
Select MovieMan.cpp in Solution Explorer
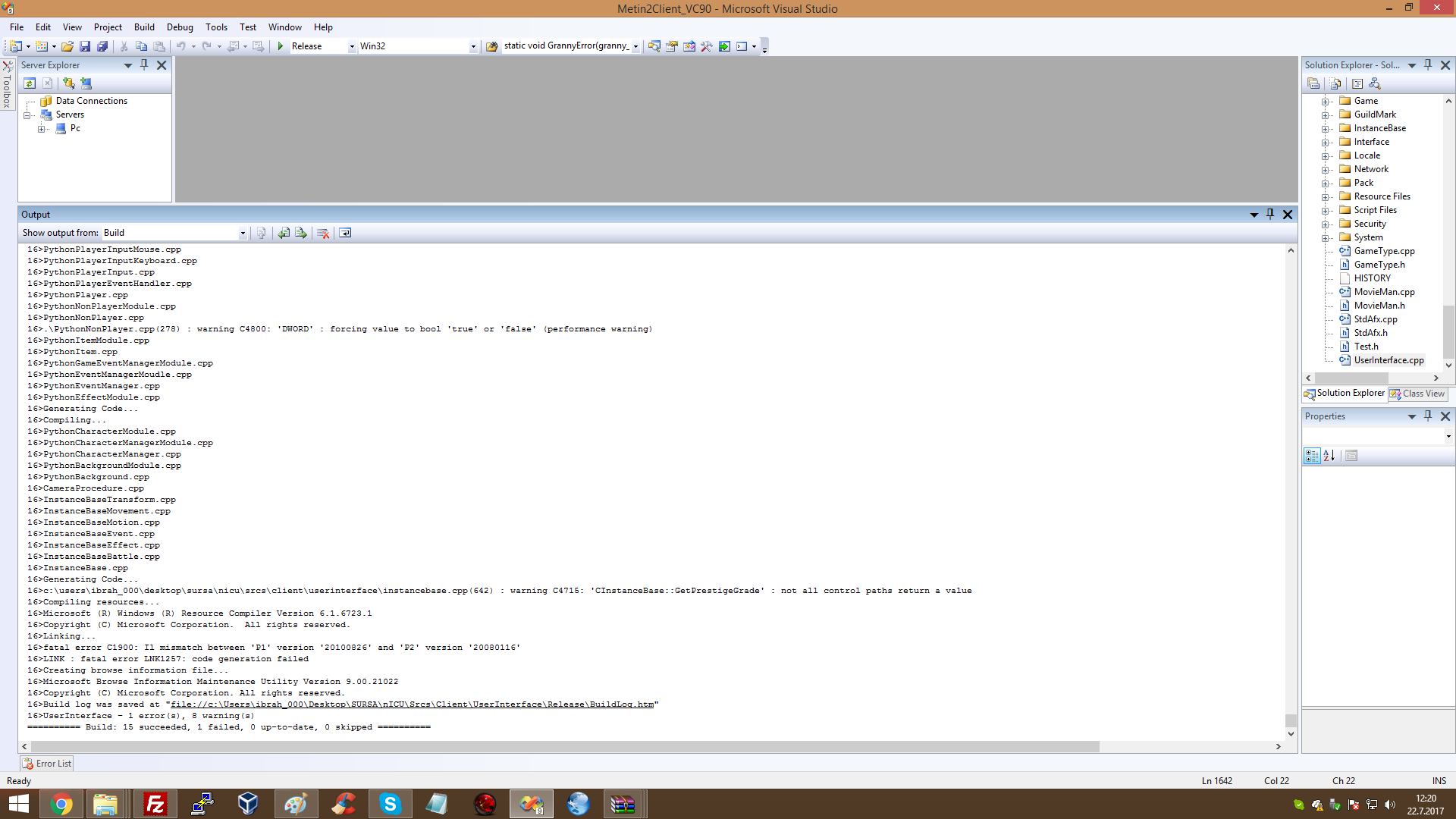pyautogui.click(x=1384, y=292)
